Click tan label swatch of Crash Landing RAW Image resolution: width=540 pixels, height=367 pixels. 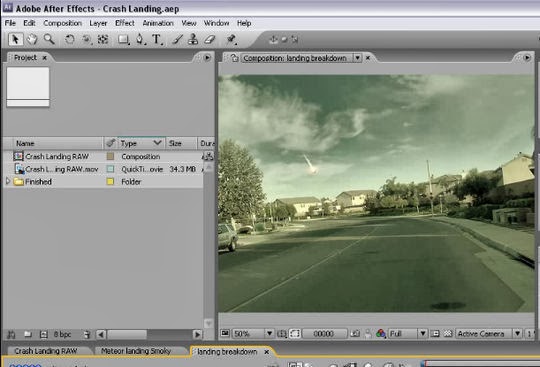point(110,156)
